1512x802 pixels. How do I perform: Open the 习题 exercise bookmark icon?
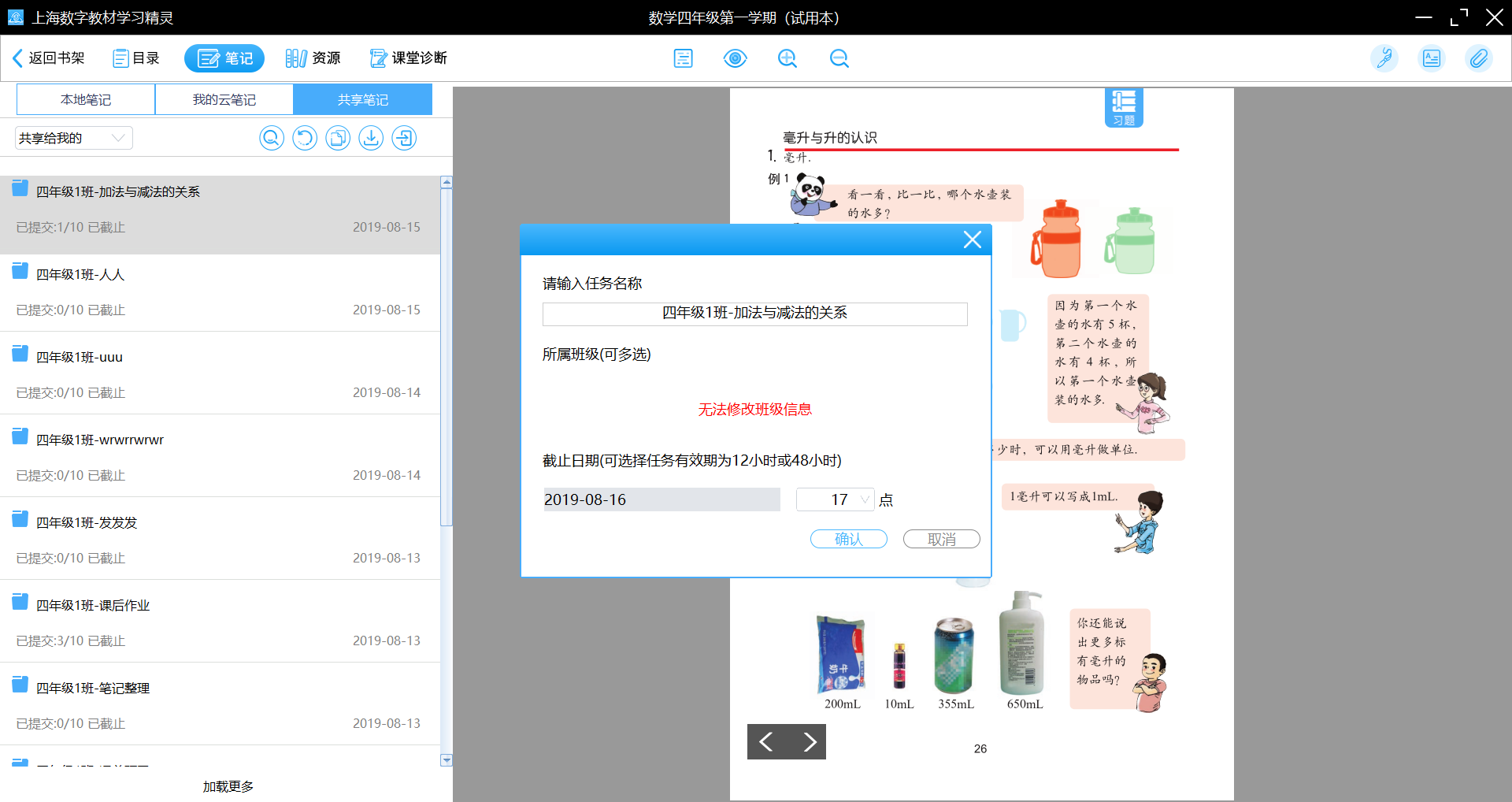coord(1123,107)
